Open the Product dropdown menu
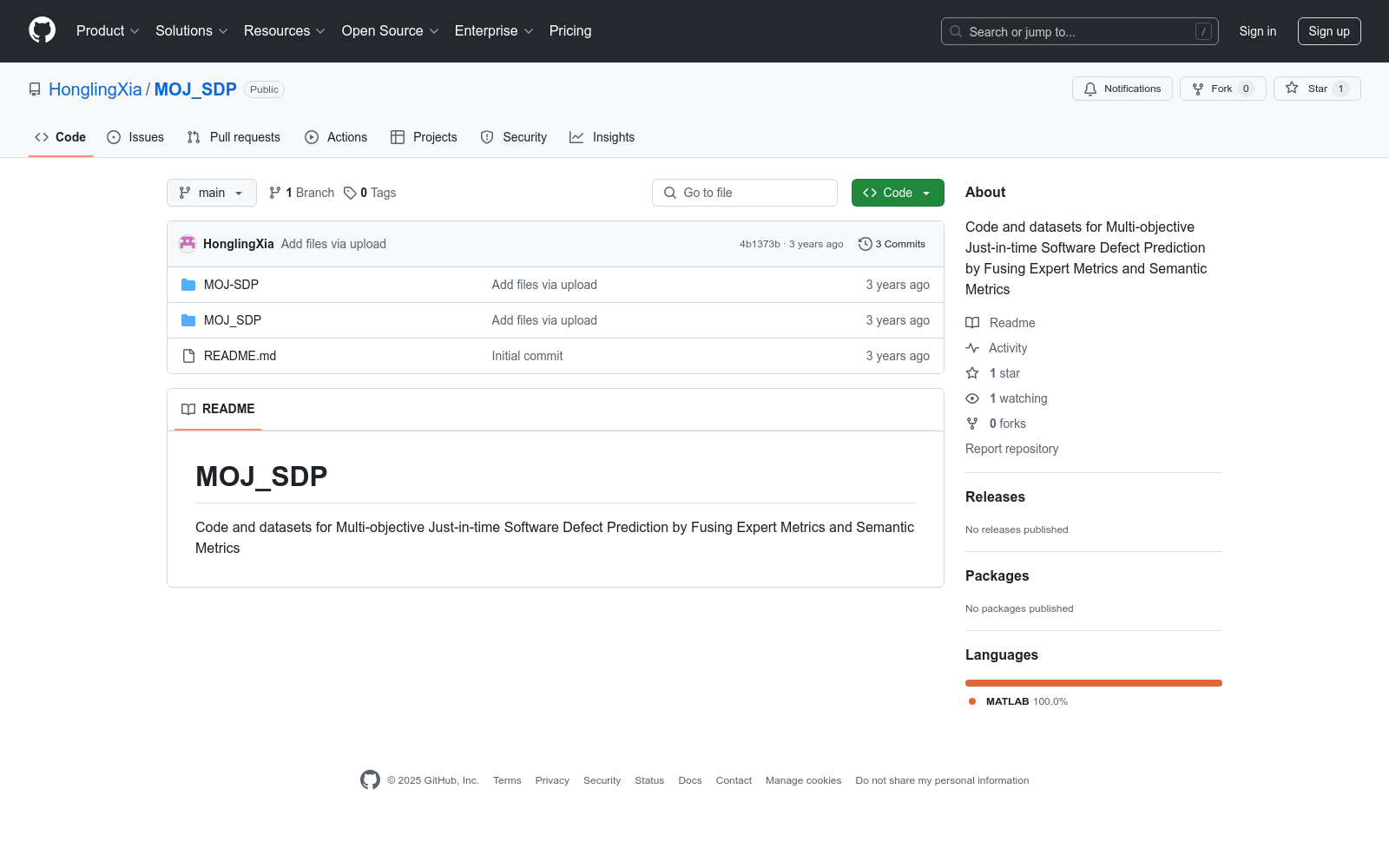The image size is (1389, 868). [x=108, y=30]
